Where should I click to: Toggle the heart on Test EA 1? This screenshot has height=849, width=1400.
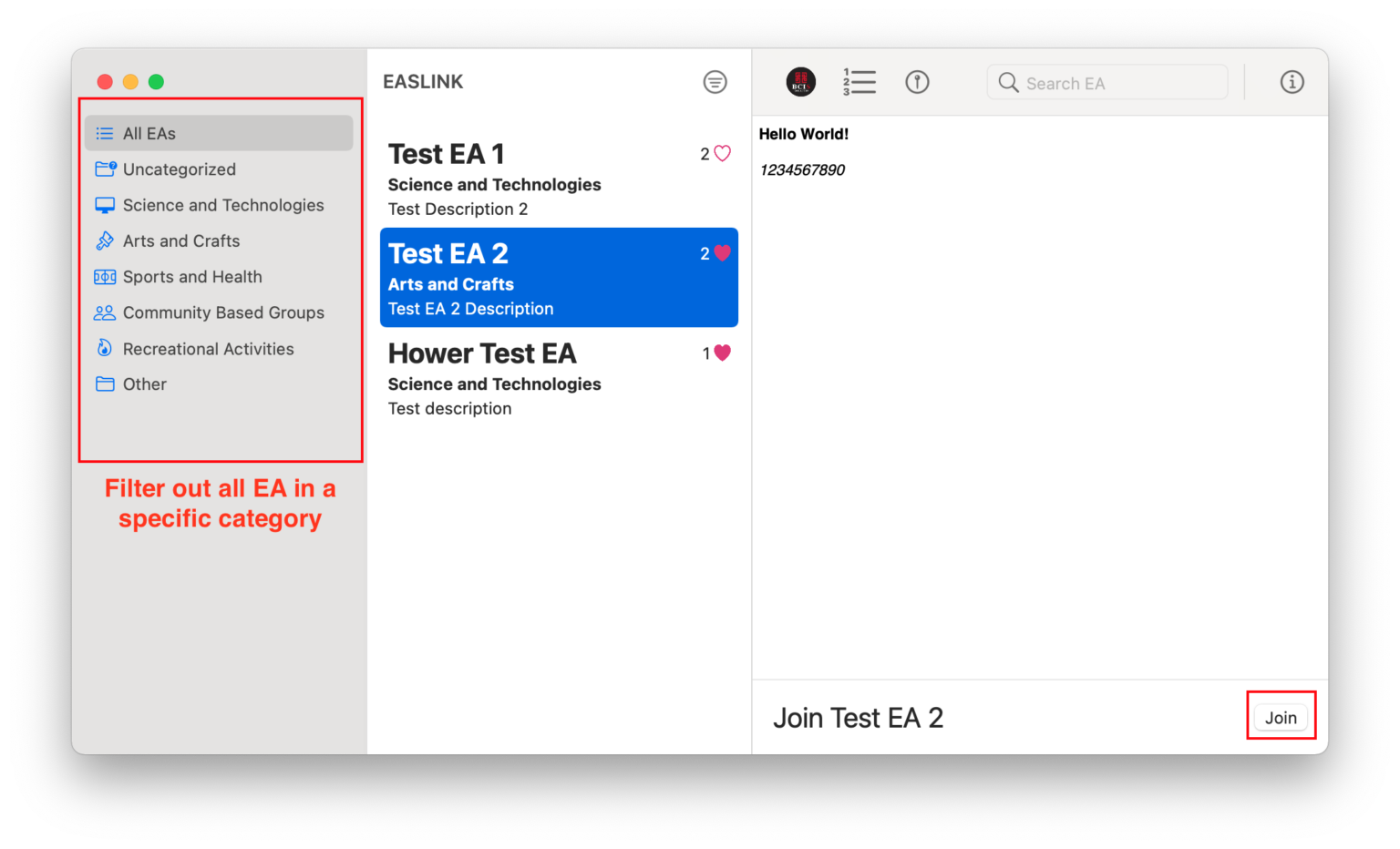pyautogui.click(x=722, y=154)
